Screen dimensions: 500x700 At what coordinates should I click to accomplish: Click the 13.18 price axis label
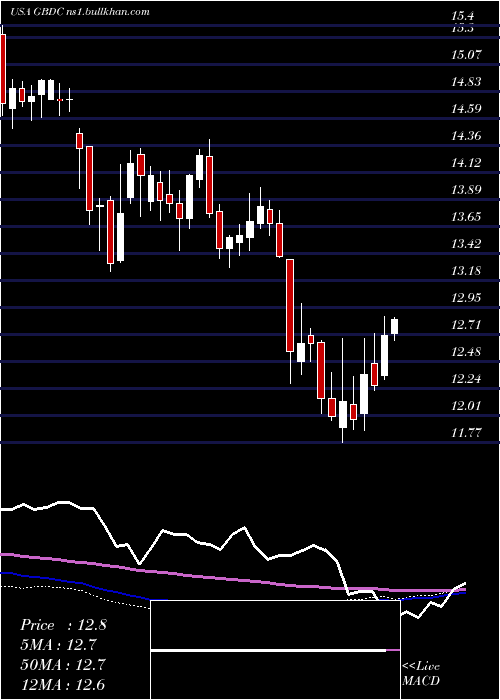(x=467, y=271)
